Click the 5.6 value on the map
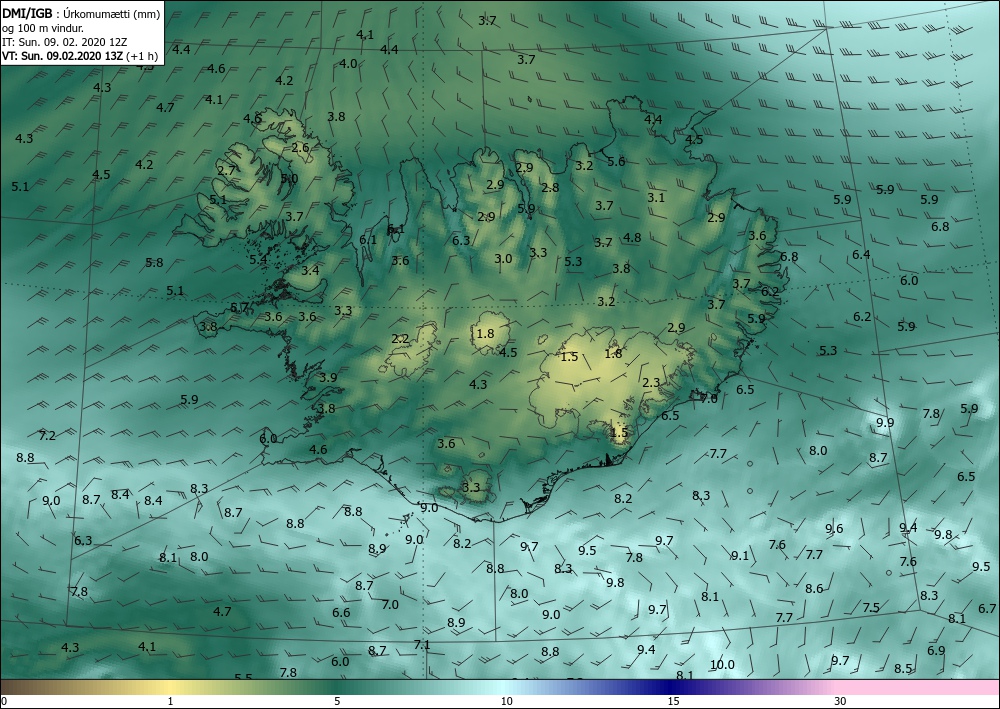This screenshot has width=1000, height=709. click(616, 161)
